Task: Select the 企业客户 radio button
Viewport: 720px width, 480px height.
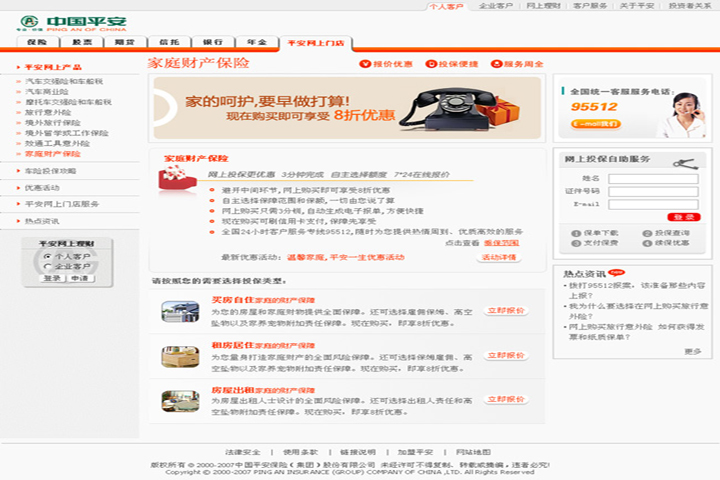Action: coord(48,267)
